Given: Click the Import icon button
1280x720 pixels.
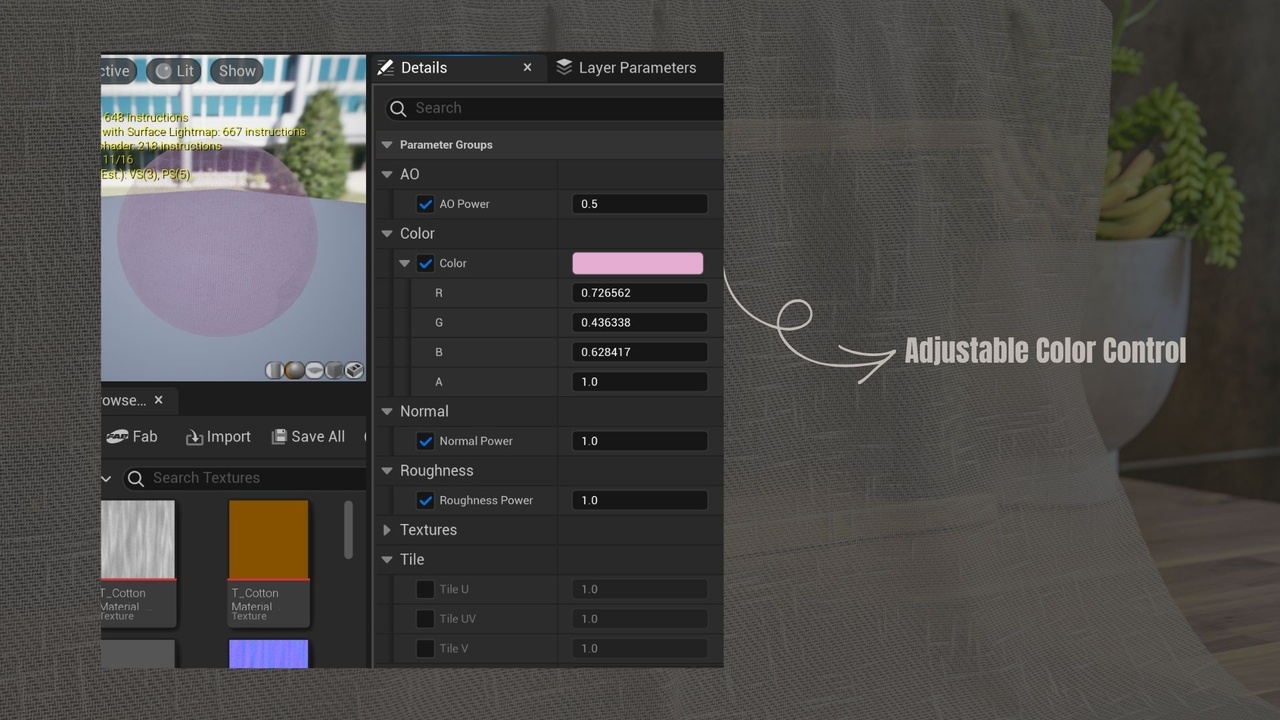Looking at the screenshot, I should [195, 437].
